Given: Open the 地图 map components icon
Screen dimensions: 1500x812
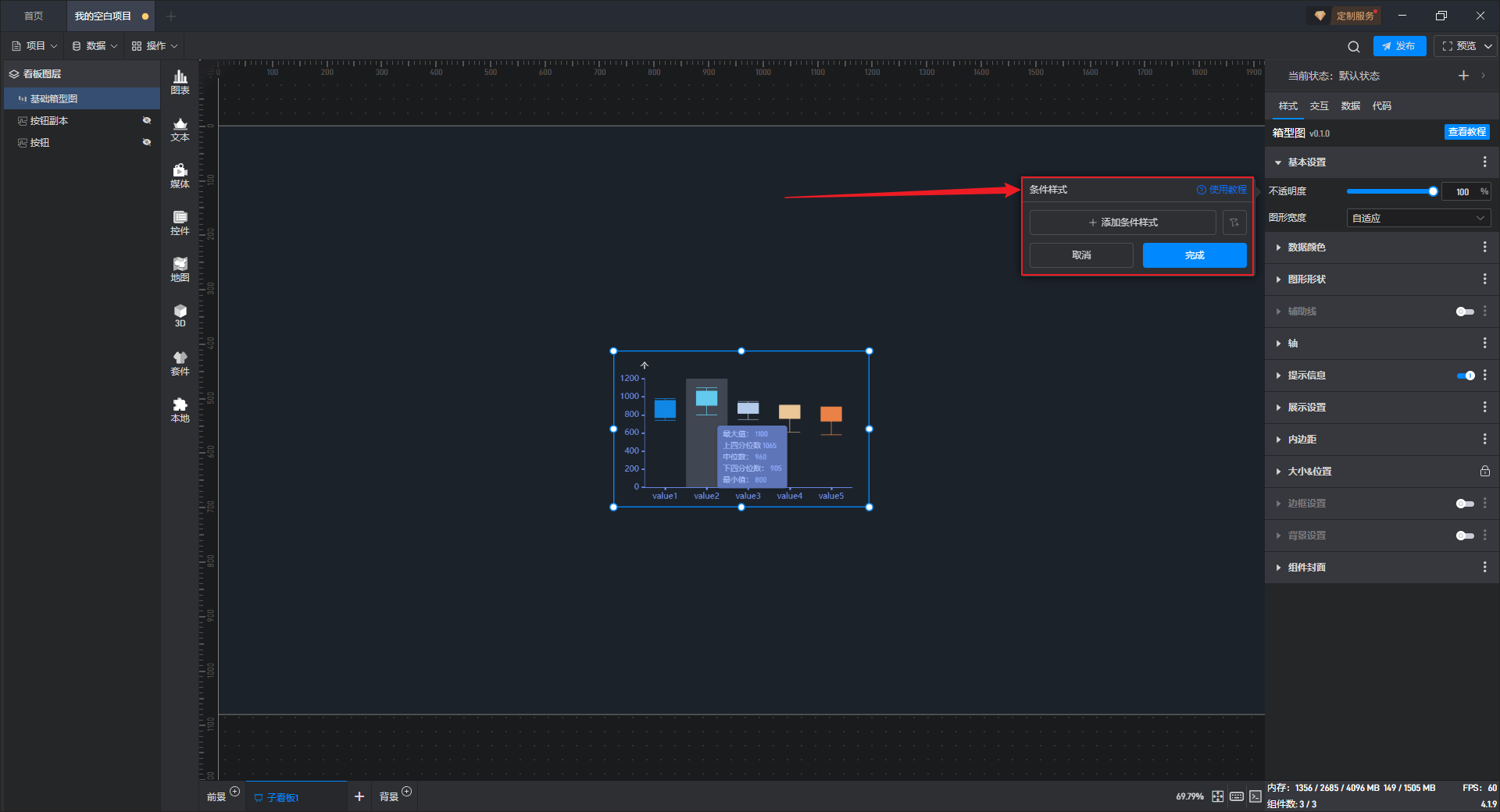Looking at the screenshot, I should click(180, 269).
